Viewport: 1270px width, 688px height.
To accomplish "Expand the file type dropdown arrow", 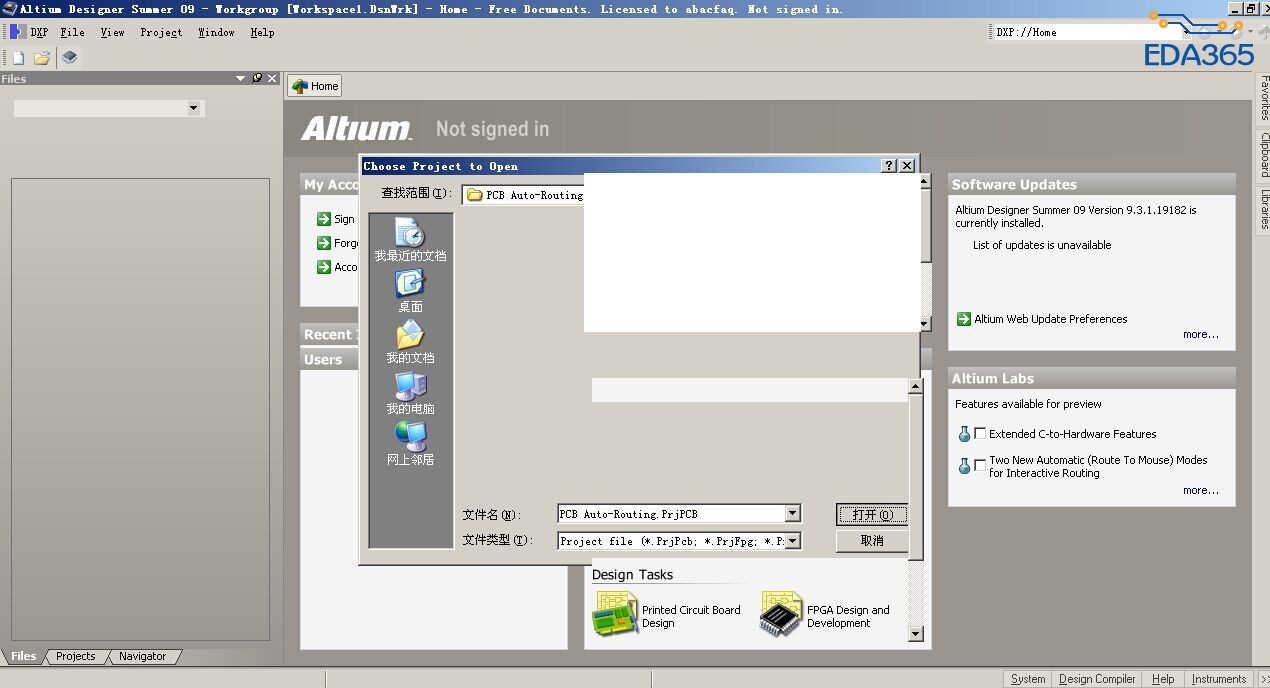I will pos(792,541).
